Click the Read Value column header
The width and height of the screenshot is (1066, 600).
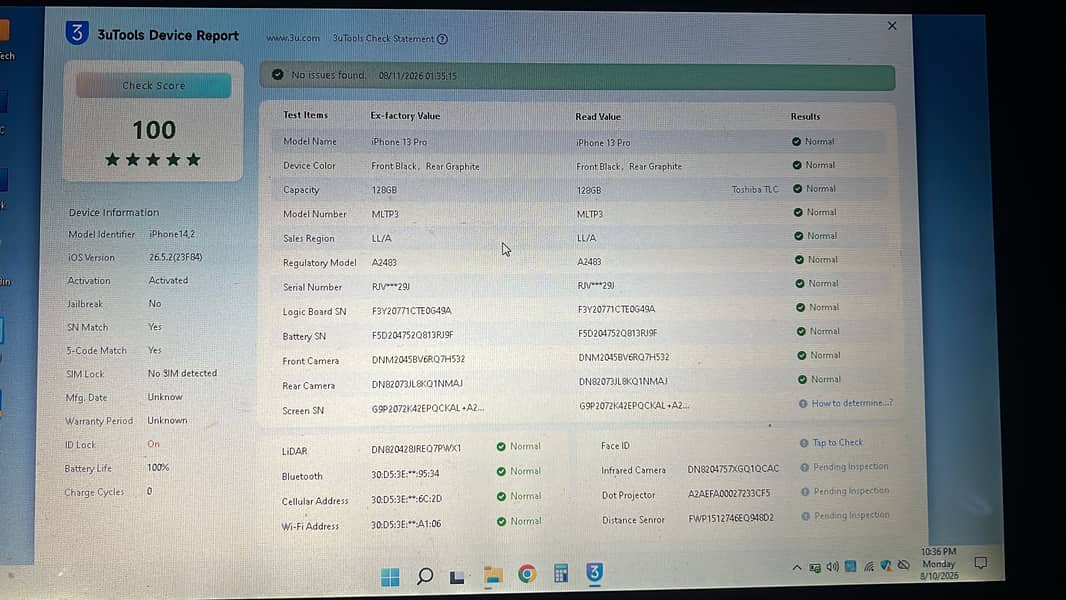(598, 117)
